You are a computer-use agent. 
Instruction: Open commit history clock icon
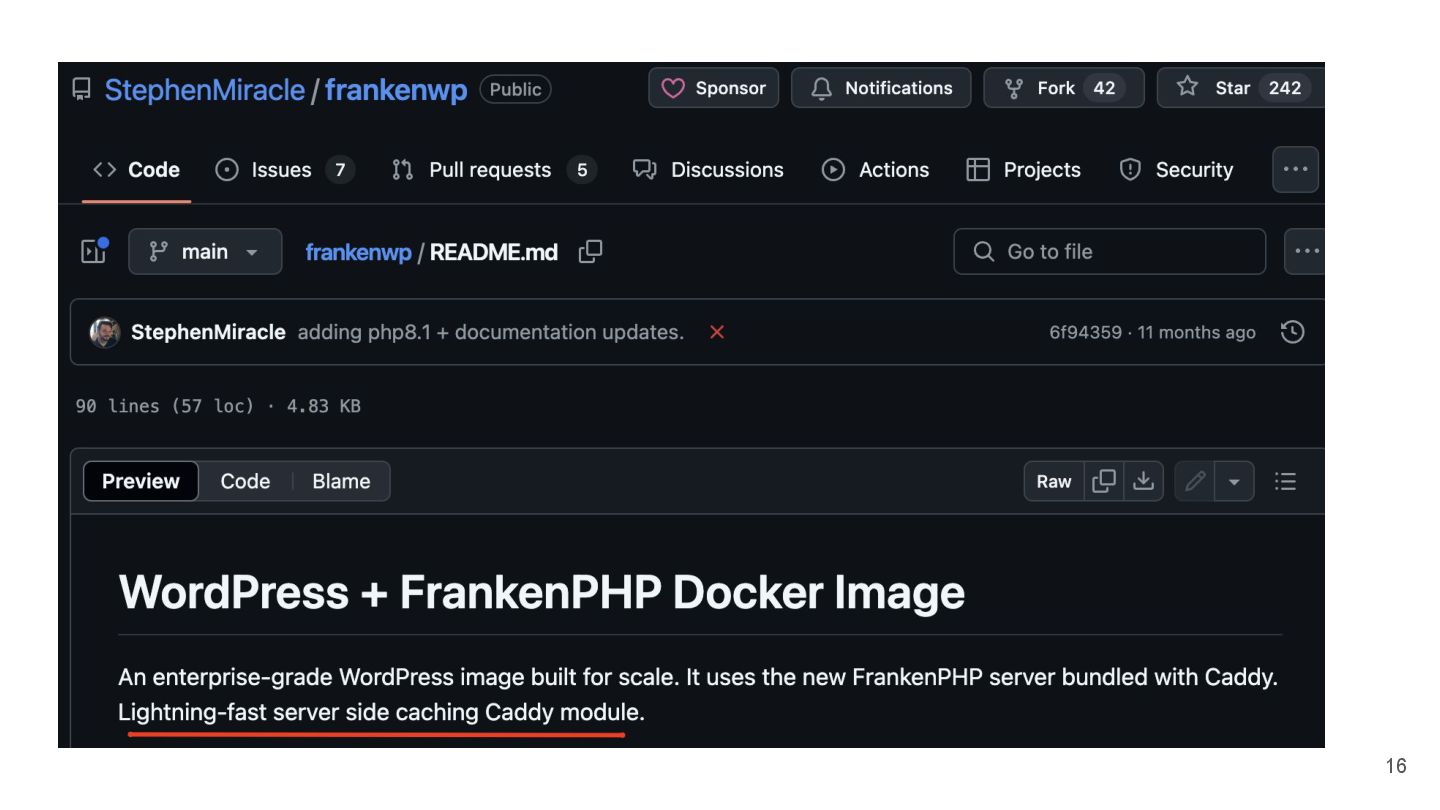pos(1292,332)
